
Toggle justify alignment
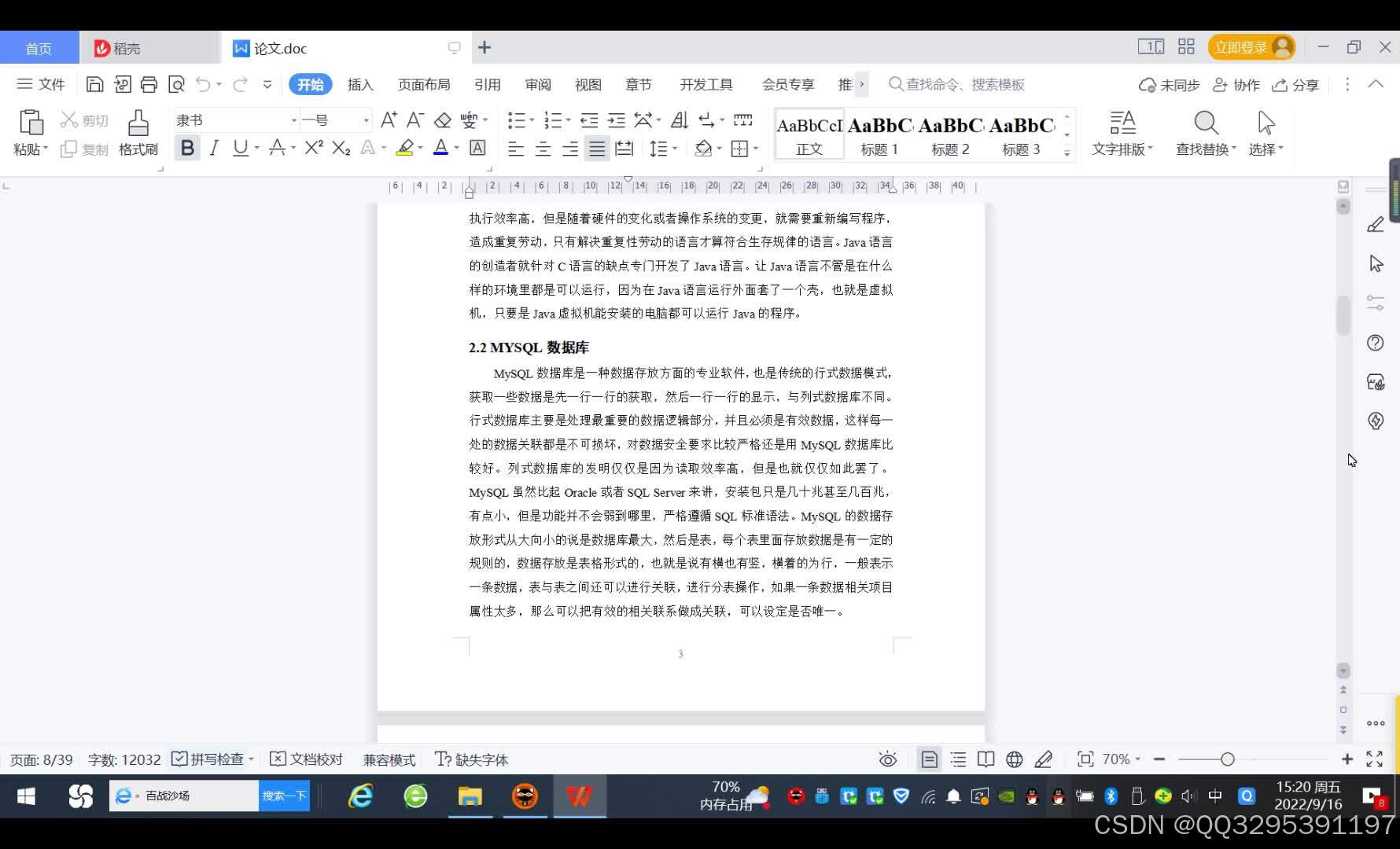tap(597, 148)
